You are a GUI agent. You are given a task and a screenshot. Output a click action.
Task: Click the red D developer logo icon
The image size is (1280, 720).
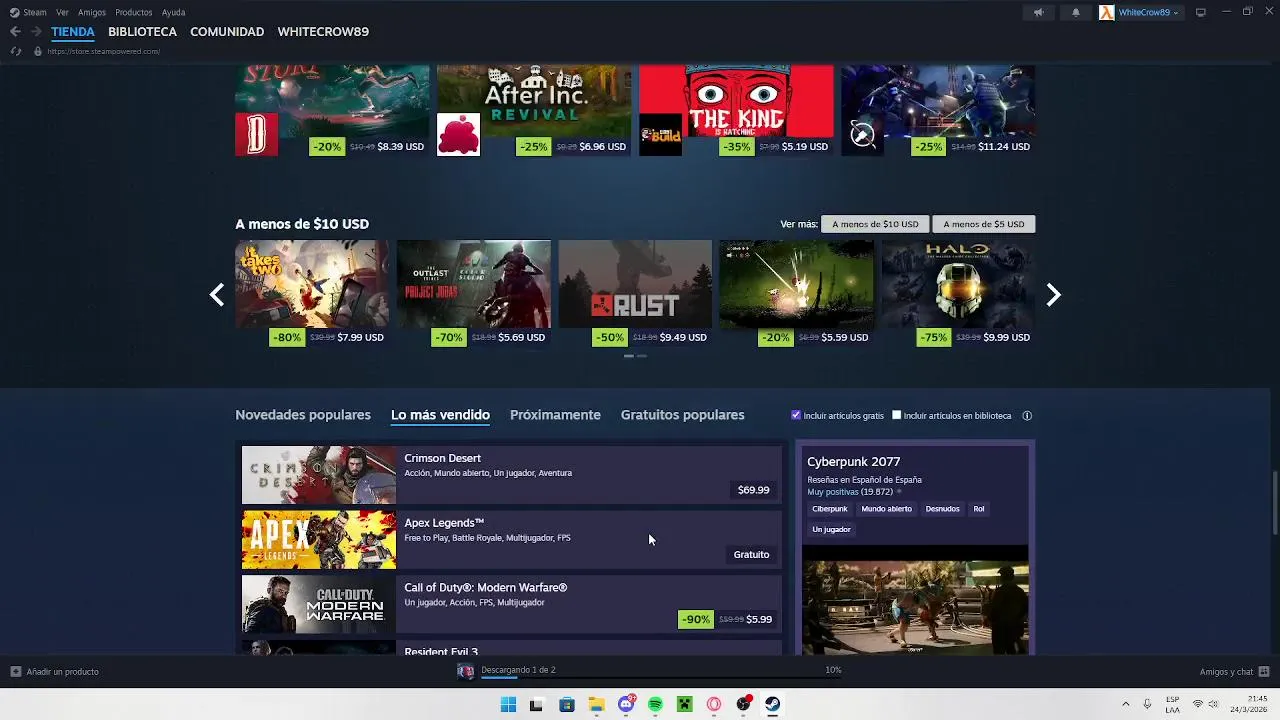(256, 134)
